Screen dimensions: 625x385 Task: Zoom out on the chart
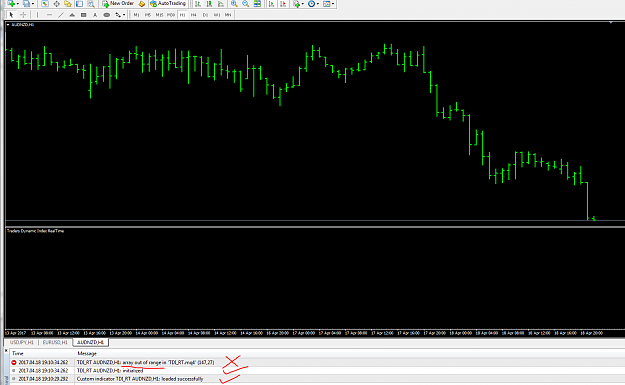click(246, 4)
